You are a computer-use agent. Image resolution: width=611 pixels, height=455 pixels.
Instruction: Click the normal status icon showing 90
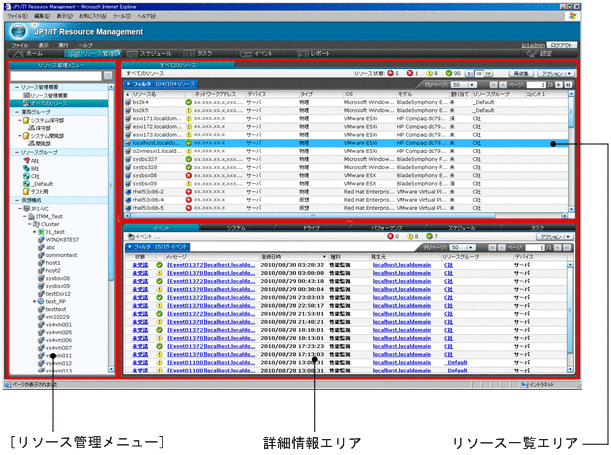click(x=449, y=73)
